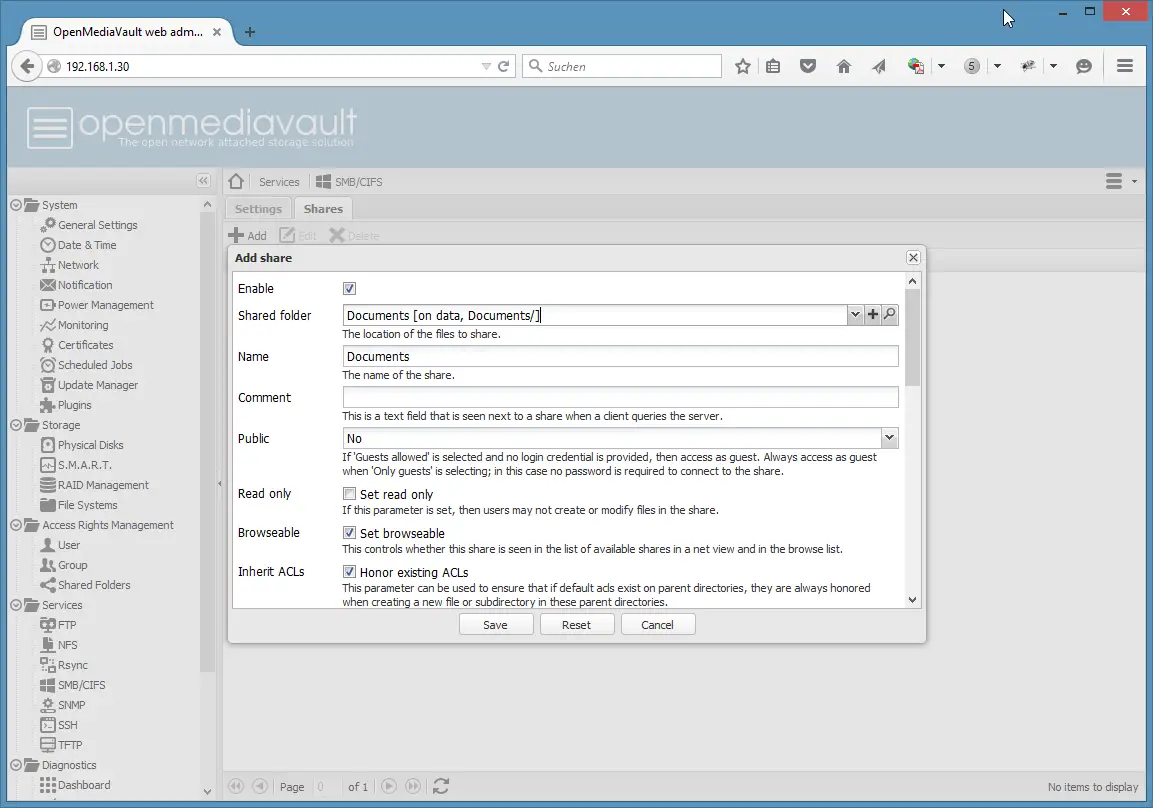1153x808 pixels.
Task: Open the Shared folder dropdown
Action: (855, 315)
